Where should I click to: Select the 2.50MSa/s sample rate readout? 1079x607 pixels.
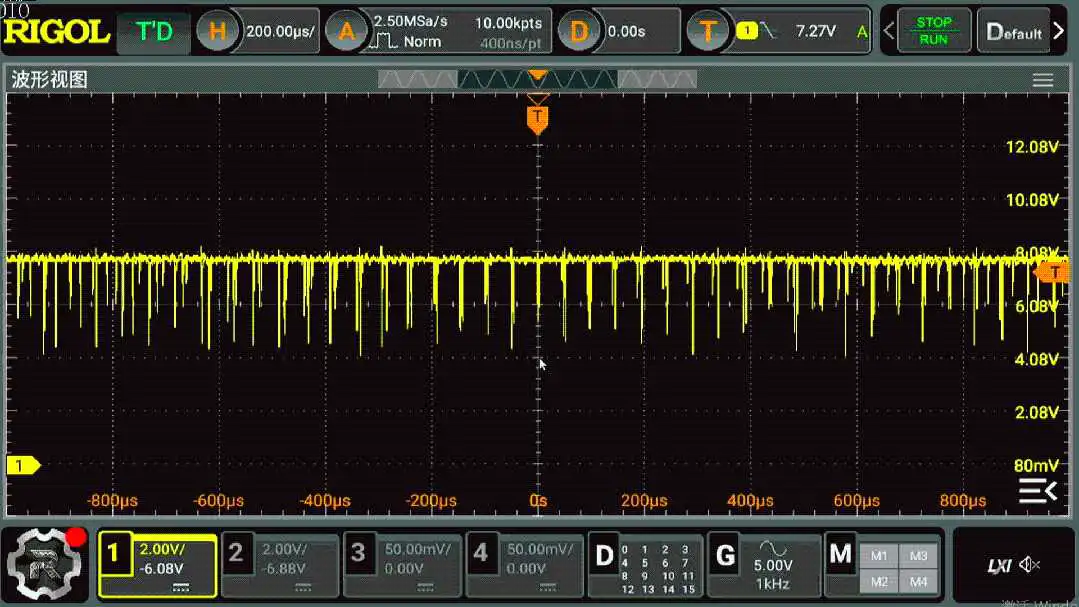(x=410, y=21)
